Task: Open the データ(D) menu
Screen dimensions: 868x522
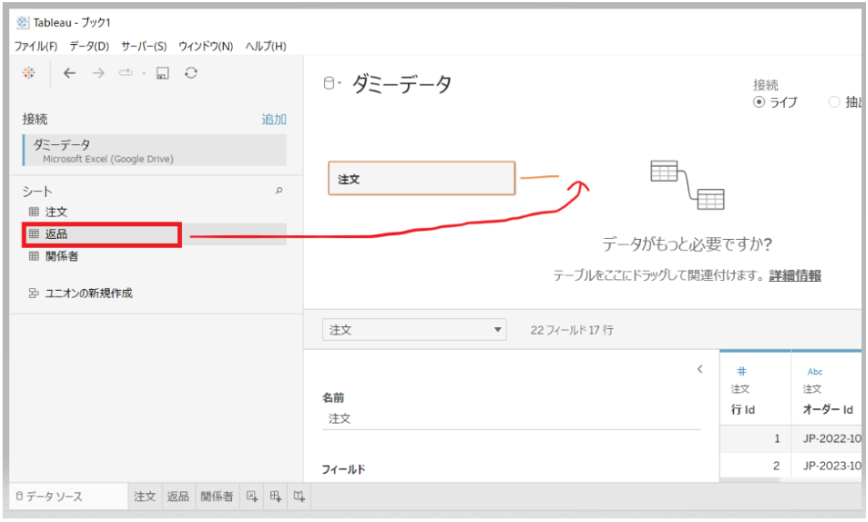Action: (x=89, y=46)
